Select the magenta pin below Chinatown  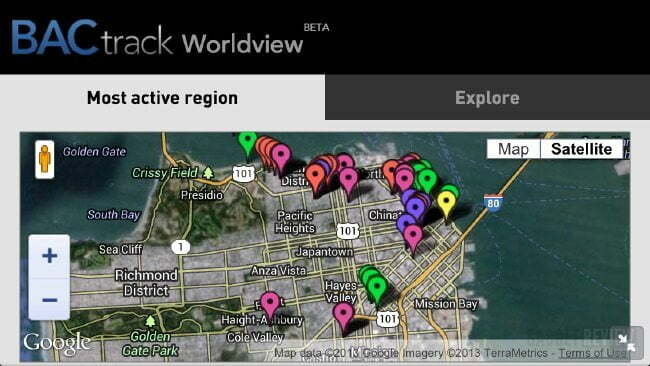click(413, 239)
